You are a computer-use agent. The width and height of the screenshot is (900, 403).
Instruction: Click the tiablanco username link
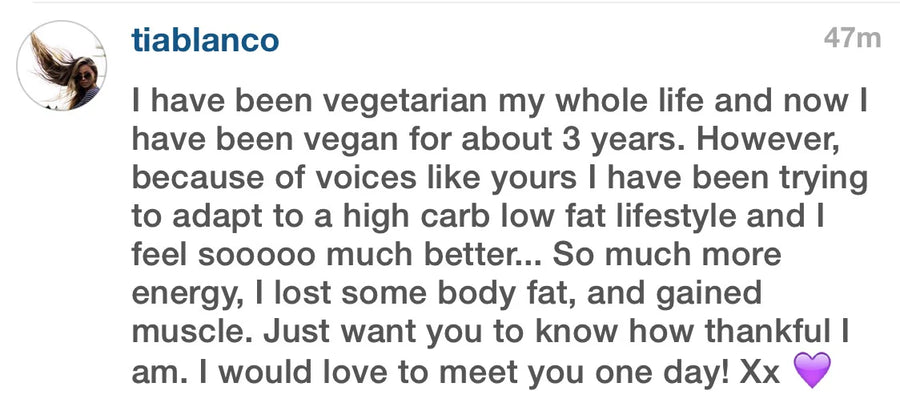click(205, 39)
